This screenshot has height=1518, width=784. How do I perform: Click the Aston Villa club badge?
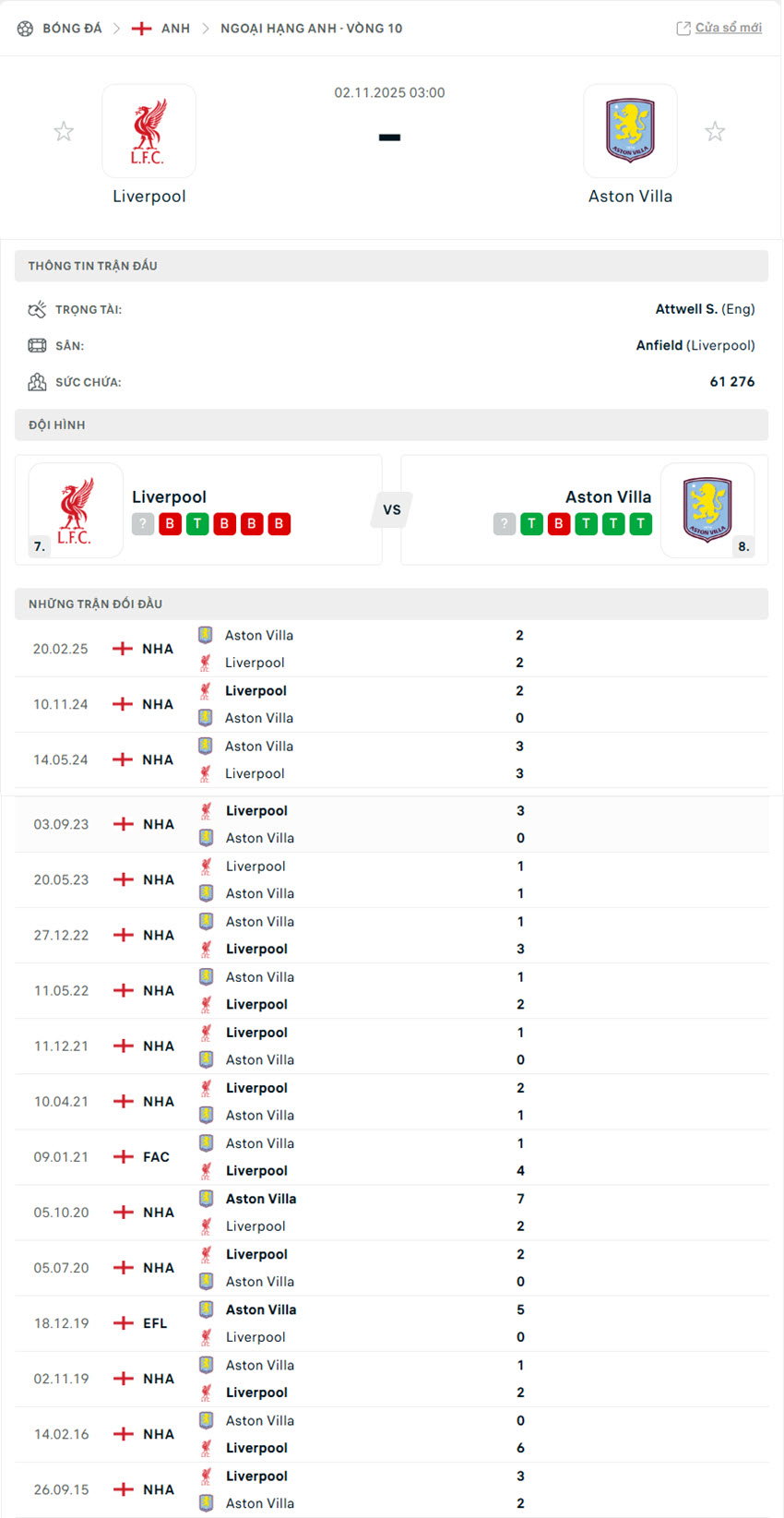click(x=631, y=130)
